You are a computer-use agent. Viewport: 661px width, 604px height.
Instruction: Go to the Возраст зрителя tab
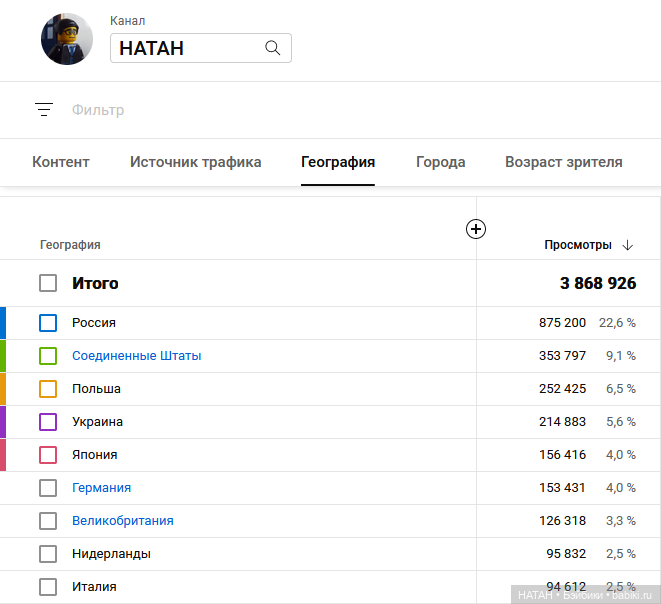563,162
